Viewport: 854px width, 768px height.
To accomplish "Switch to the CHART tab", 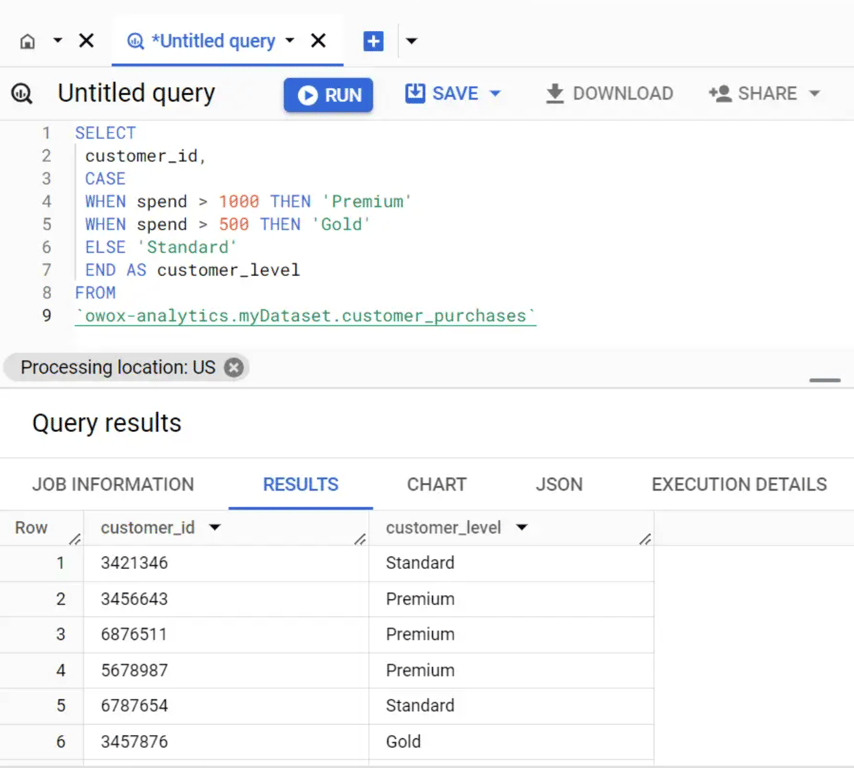I will pos(437,484).
